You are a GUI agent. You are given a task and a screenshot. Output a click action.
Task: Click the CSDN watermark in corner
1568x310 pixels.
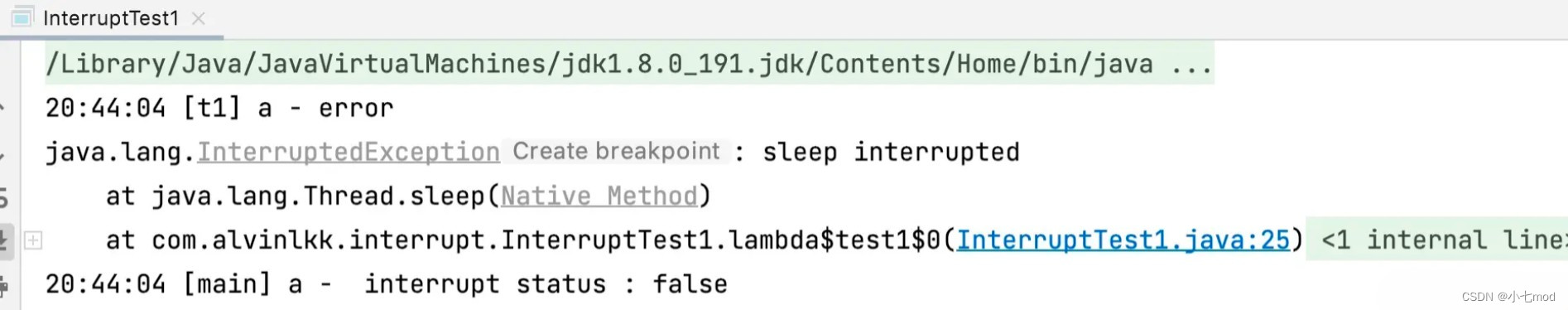coord(1508,297)
